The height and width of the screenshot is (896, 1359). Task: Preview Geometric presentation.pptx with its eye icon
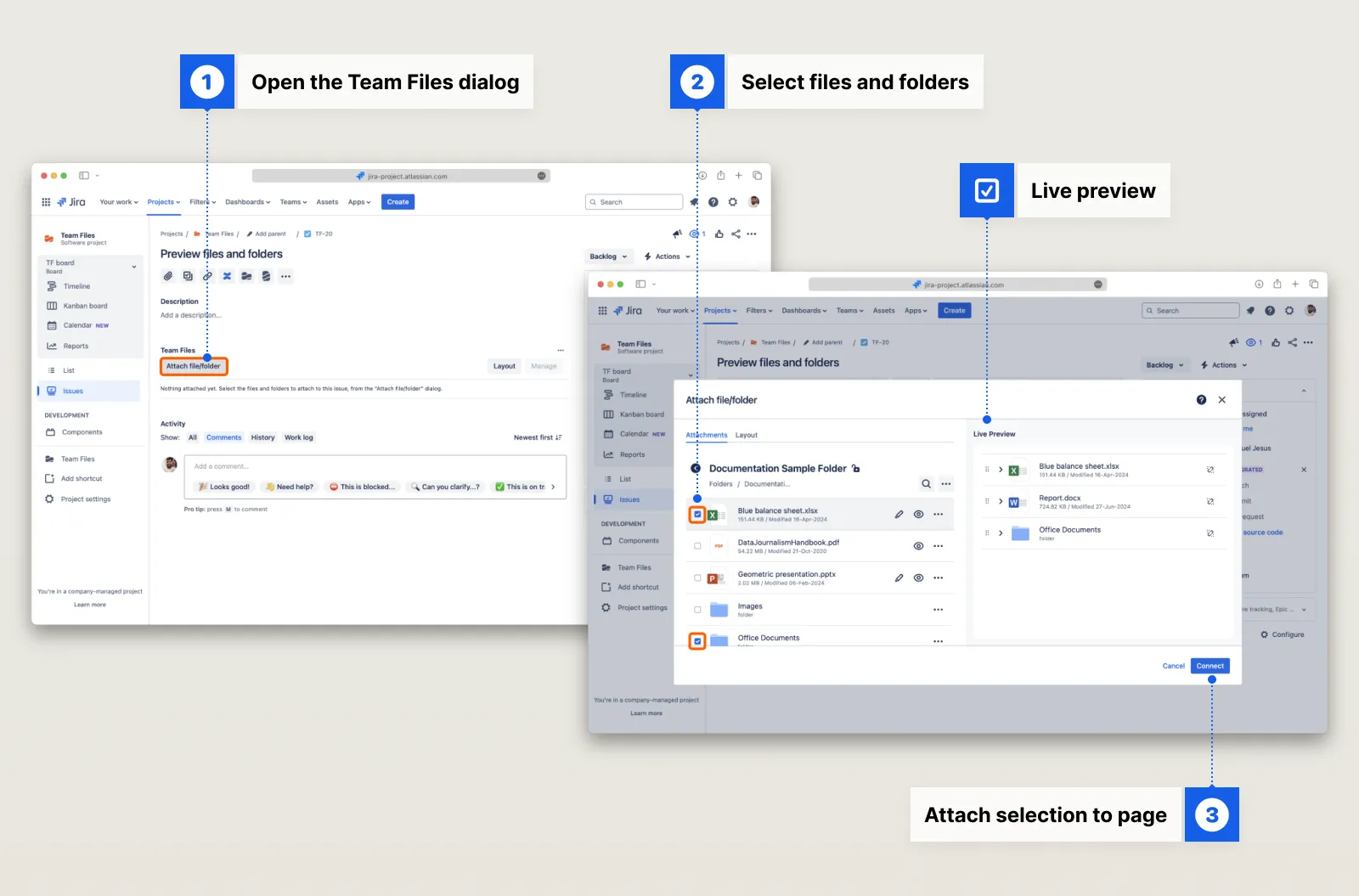pos(918,578)
